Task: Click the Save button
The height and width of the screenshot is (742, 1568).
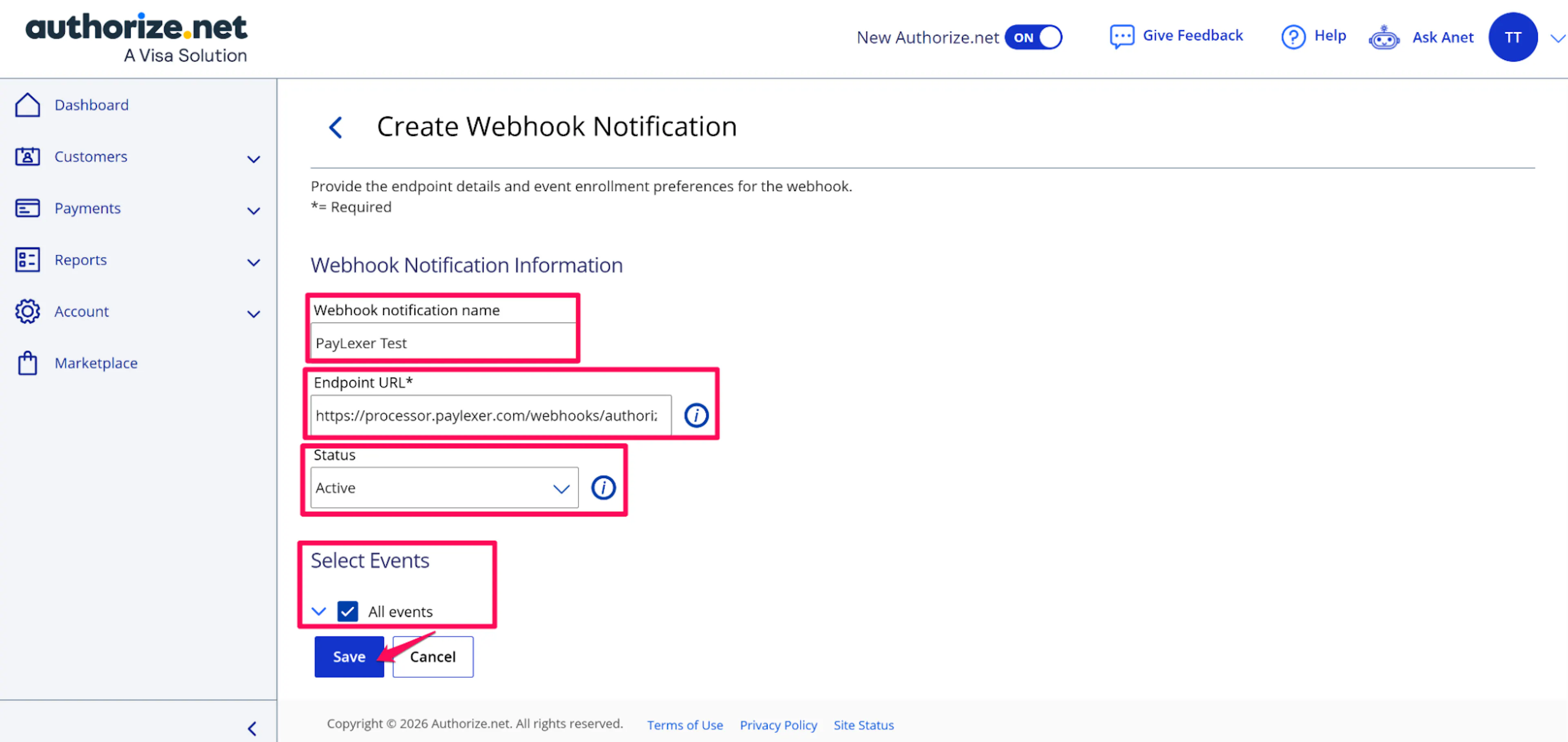Action: [349, 656]
